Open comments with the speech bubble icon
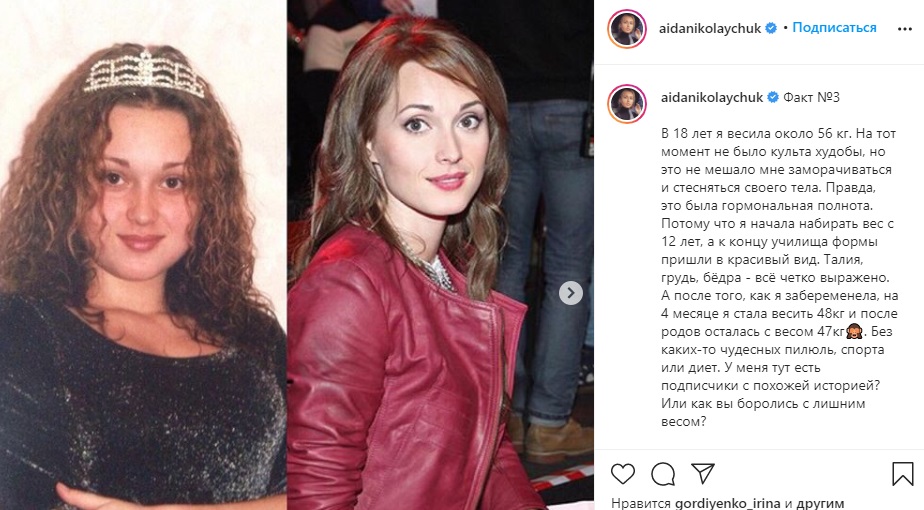The width and height of the screenshot is (924, 510). pos(663,473)
